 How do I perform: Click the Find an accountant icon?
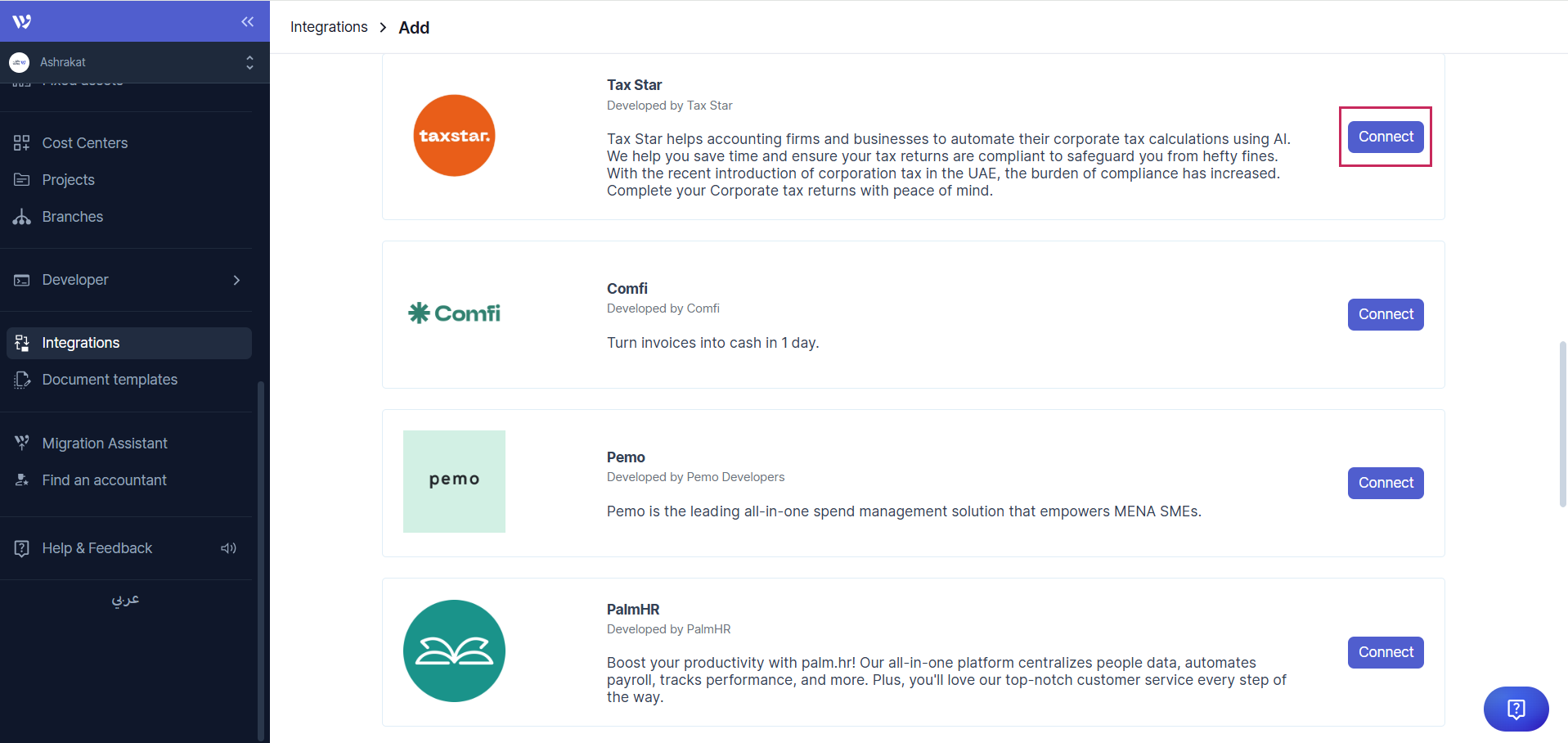click(22, 480)
